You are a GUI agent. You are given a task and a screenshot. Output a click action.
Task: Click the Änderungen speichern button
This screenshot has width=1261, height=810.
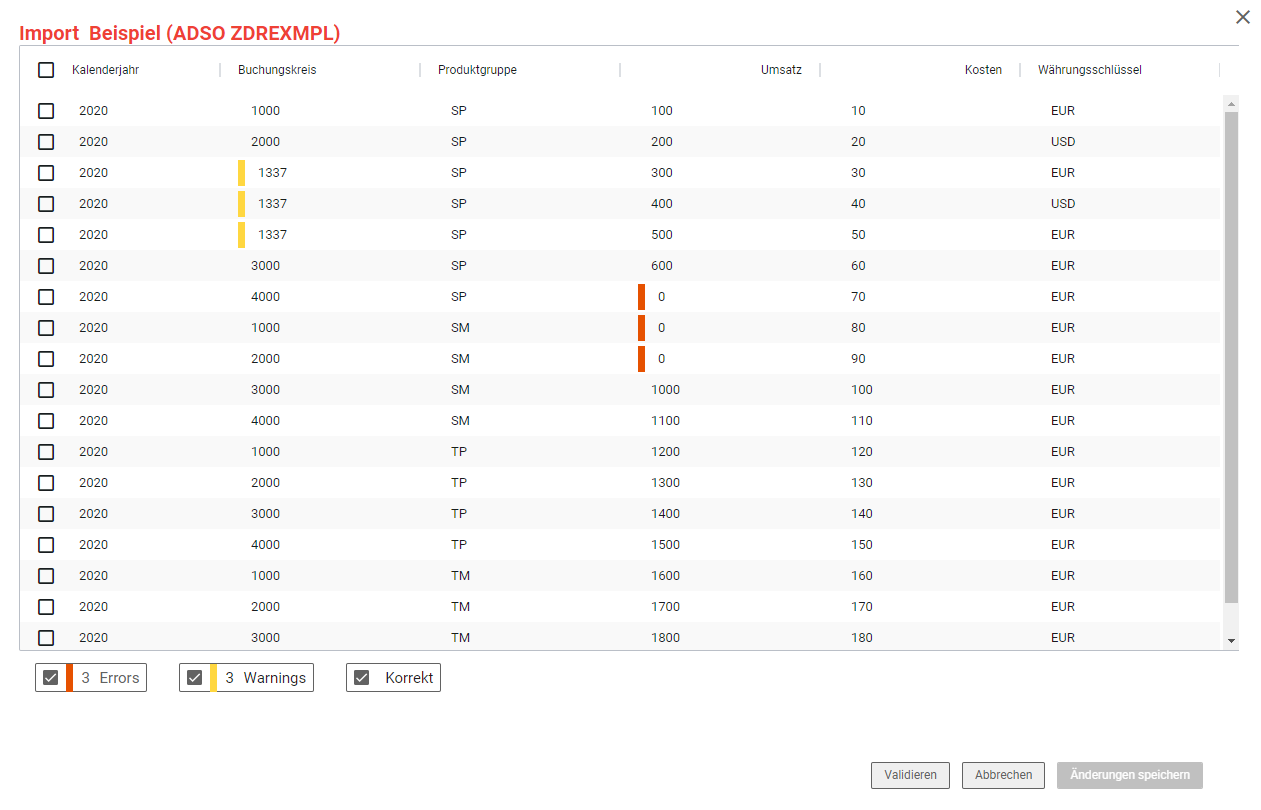[1130, 775]
